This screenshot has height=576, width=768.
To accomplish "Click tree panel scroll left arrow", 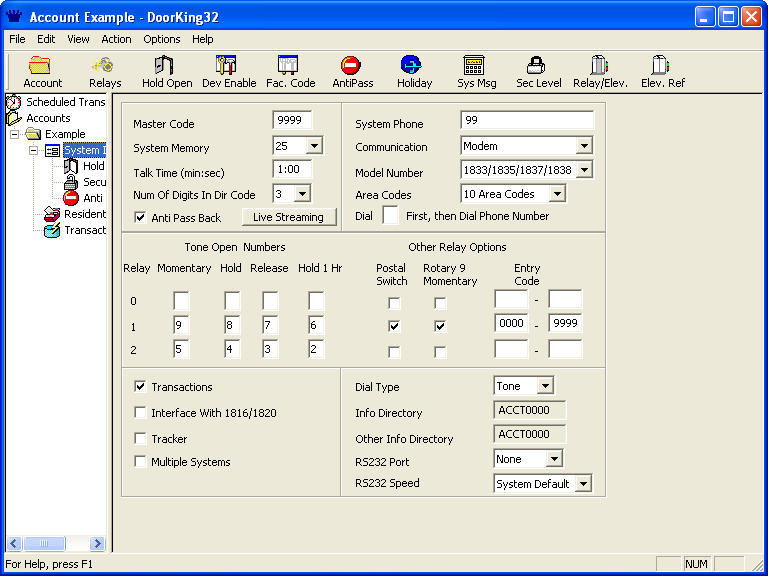I will (14, 543).
